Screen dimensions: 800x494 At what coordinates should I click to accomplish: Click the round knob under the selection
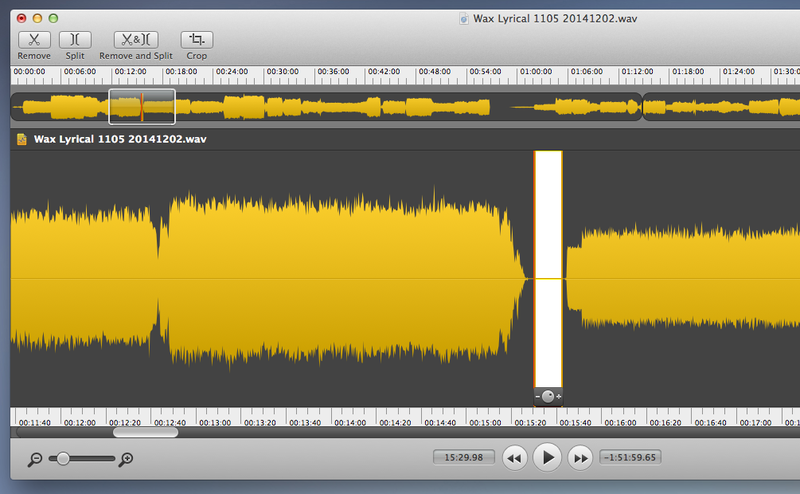tap(548, 396)
